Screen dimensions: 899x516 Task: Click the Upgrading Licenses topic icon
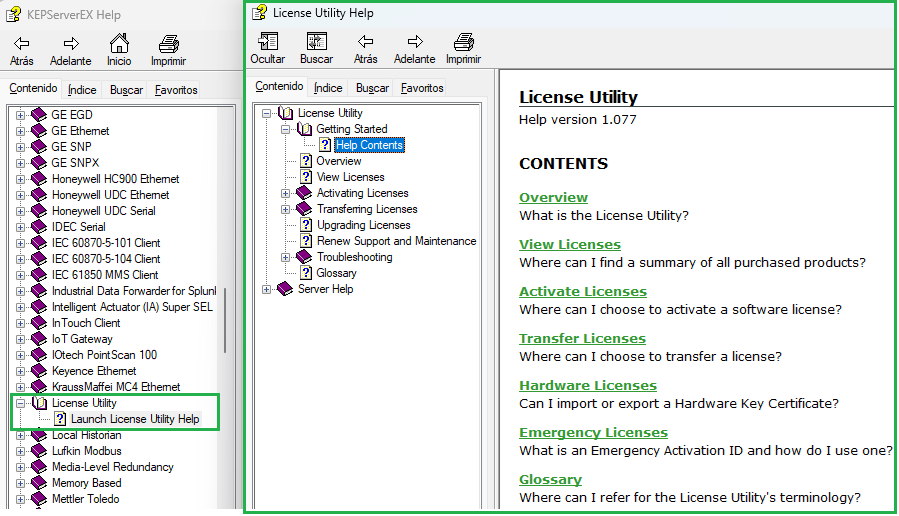point(306,225)
